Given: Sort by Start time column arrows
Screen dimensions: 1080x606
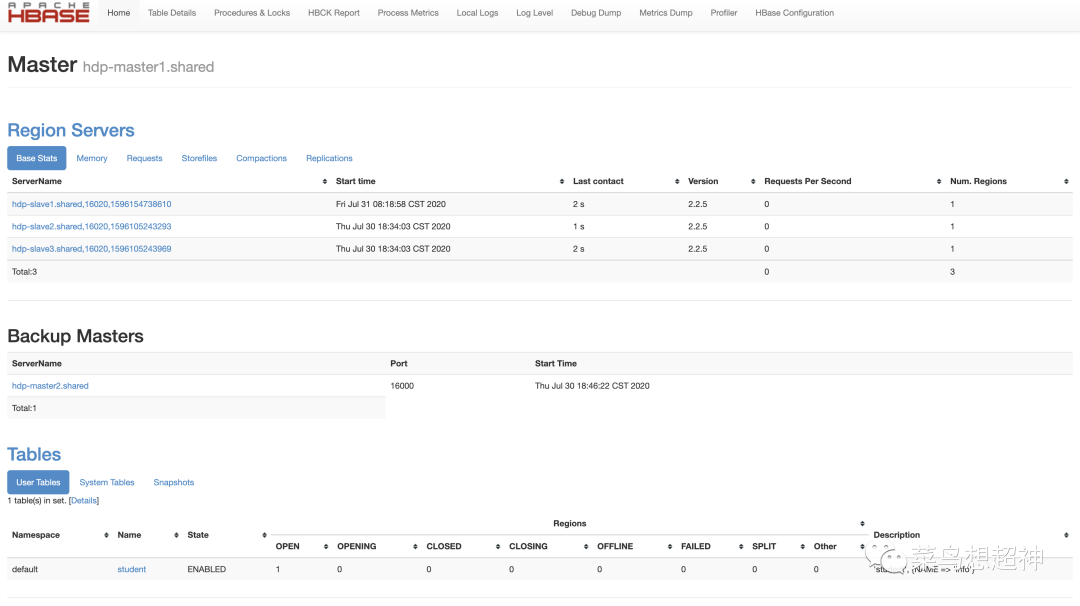Looking at the screenshot, I should pos(562,182).
